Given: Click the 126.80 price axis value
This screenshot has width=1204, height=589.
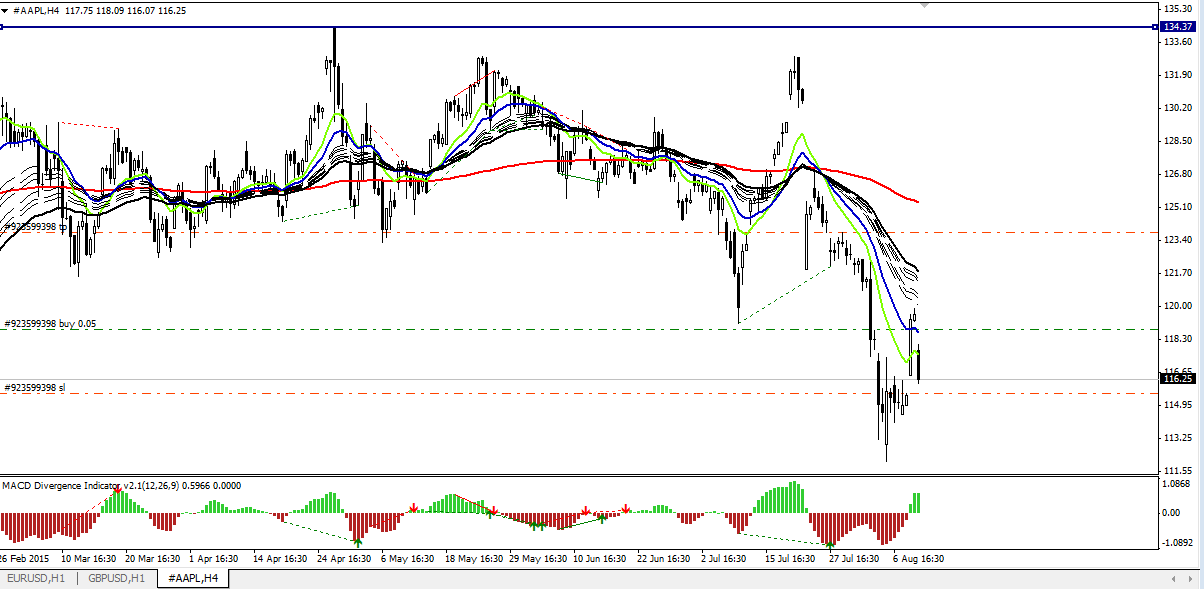Looking at the screenshot, I should (1178, 174).
